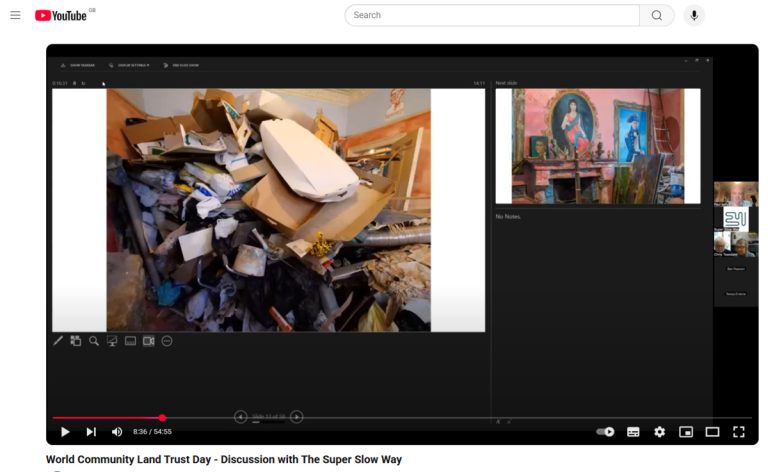Viewport: 768px width, 472px height.
Task: Click the red progress bar scrubber
Action: (162, 418)
